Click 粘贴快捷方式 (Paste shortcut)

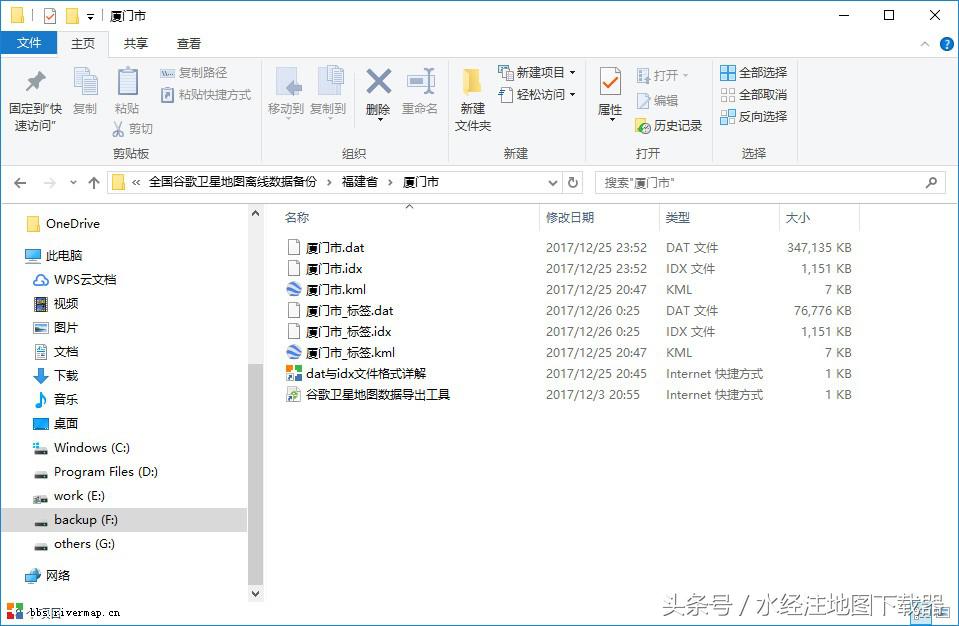200,96
